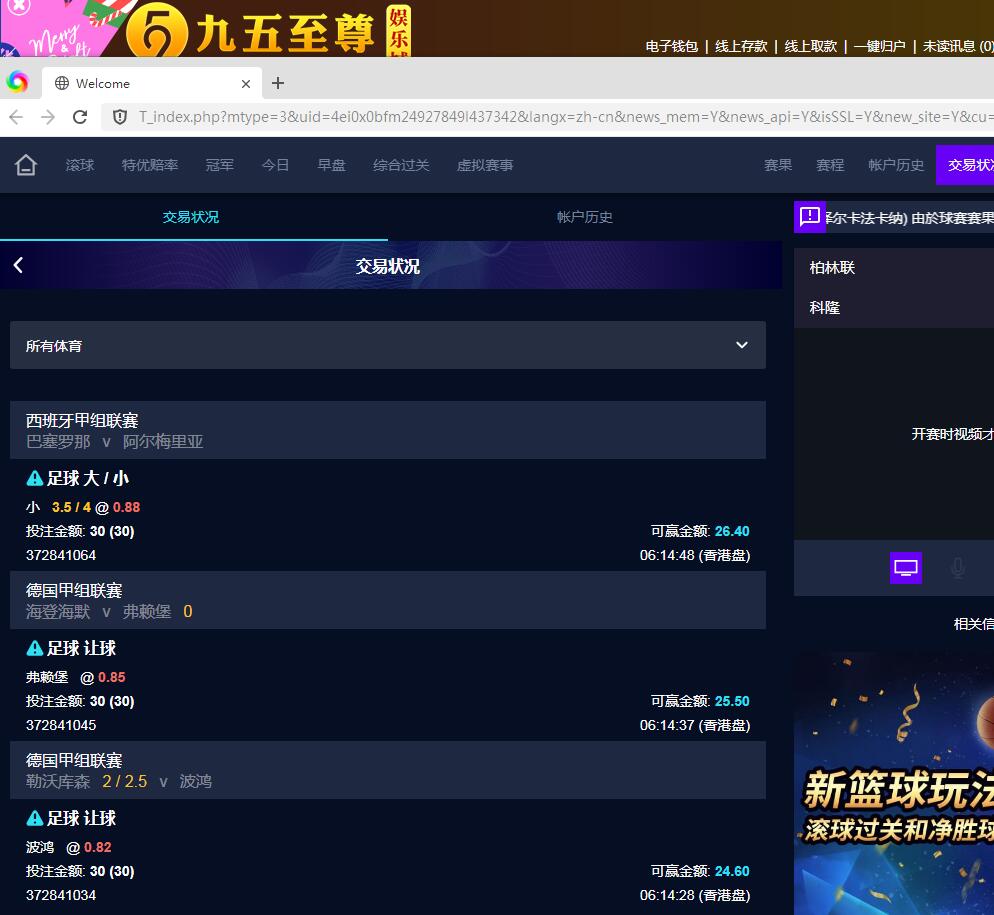Viewport: 994px width, 915px height.
Task: Select the 勒沃库森 v 波鸿 match row
Action: [x=388, y=770]
